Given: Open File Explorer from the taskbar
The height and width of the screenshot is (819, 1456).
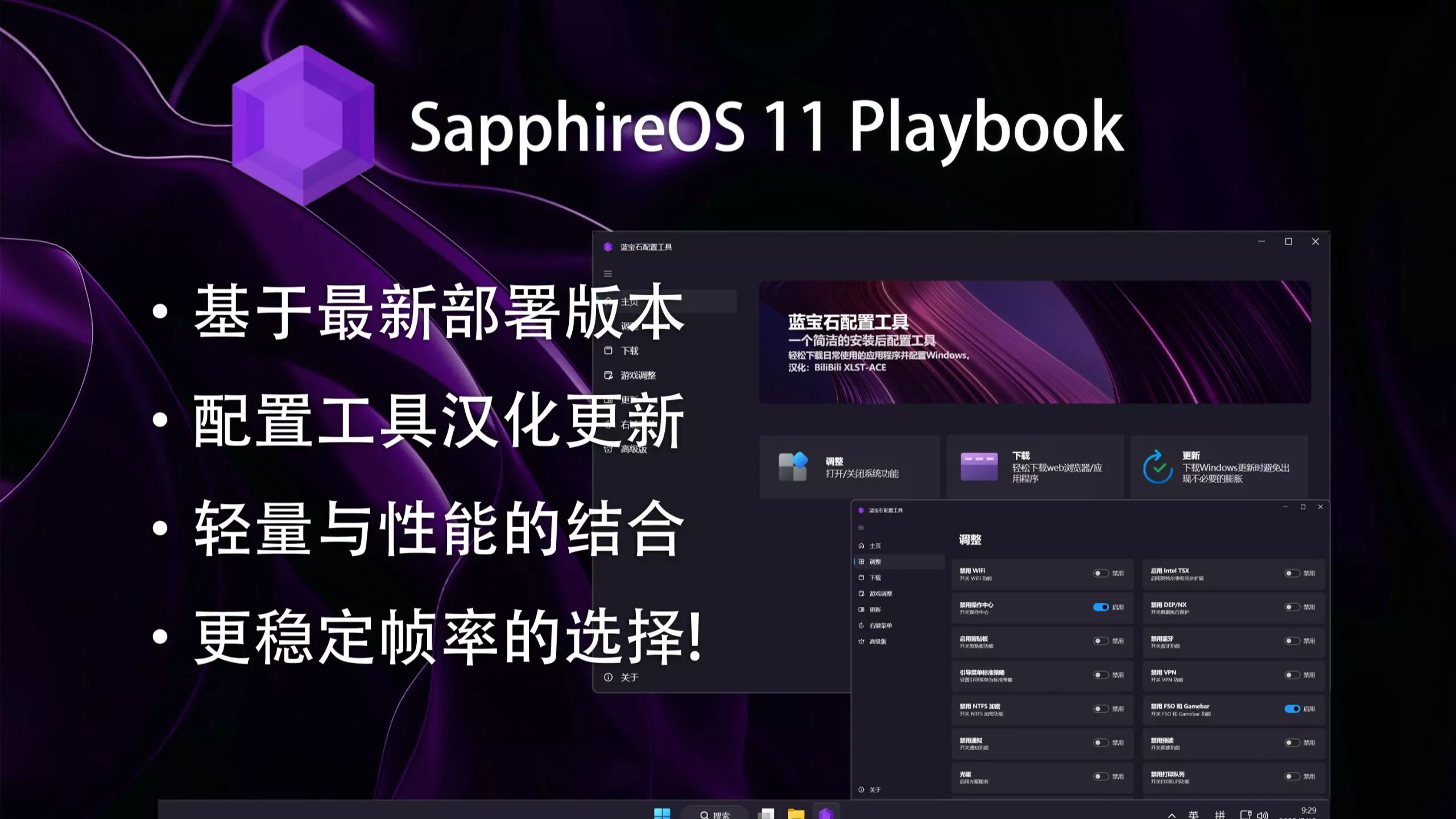Looking at the screenshot, I should [796, 813].
